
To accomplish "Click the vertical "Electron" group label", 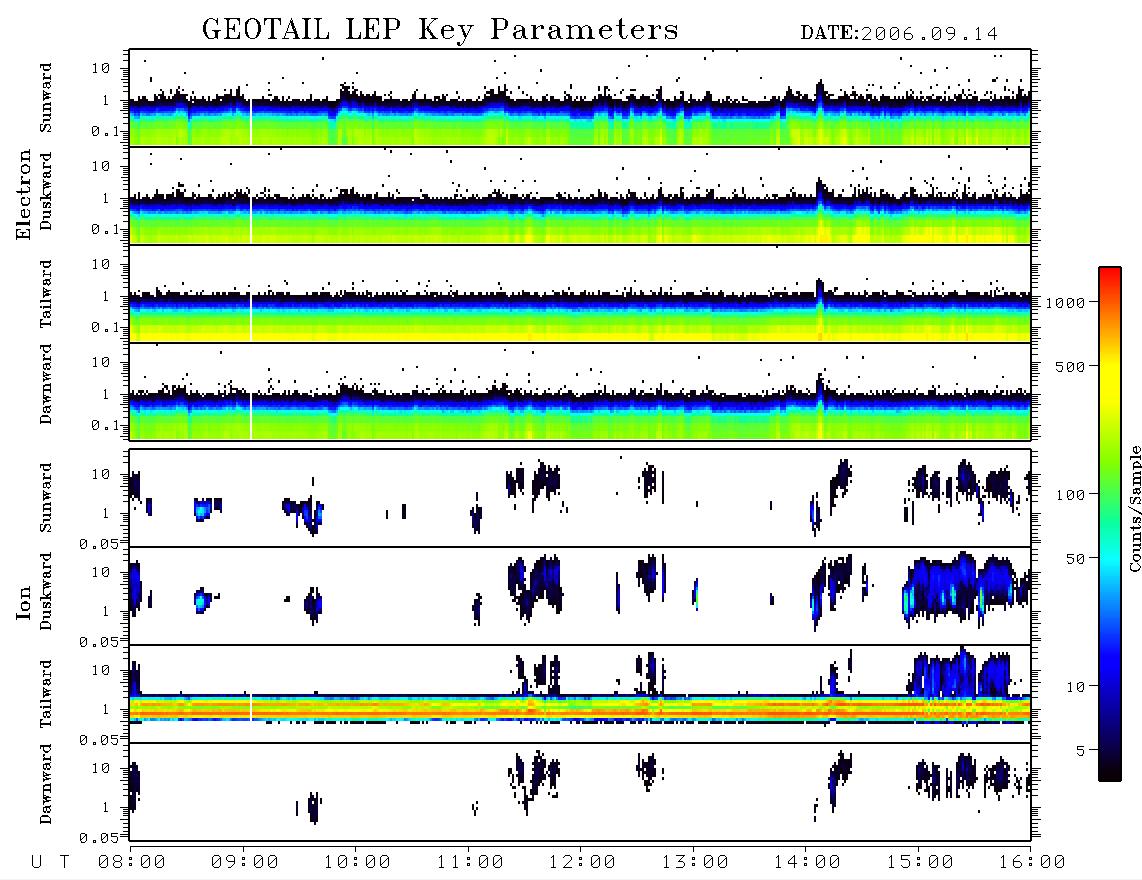I will [24, 195].
